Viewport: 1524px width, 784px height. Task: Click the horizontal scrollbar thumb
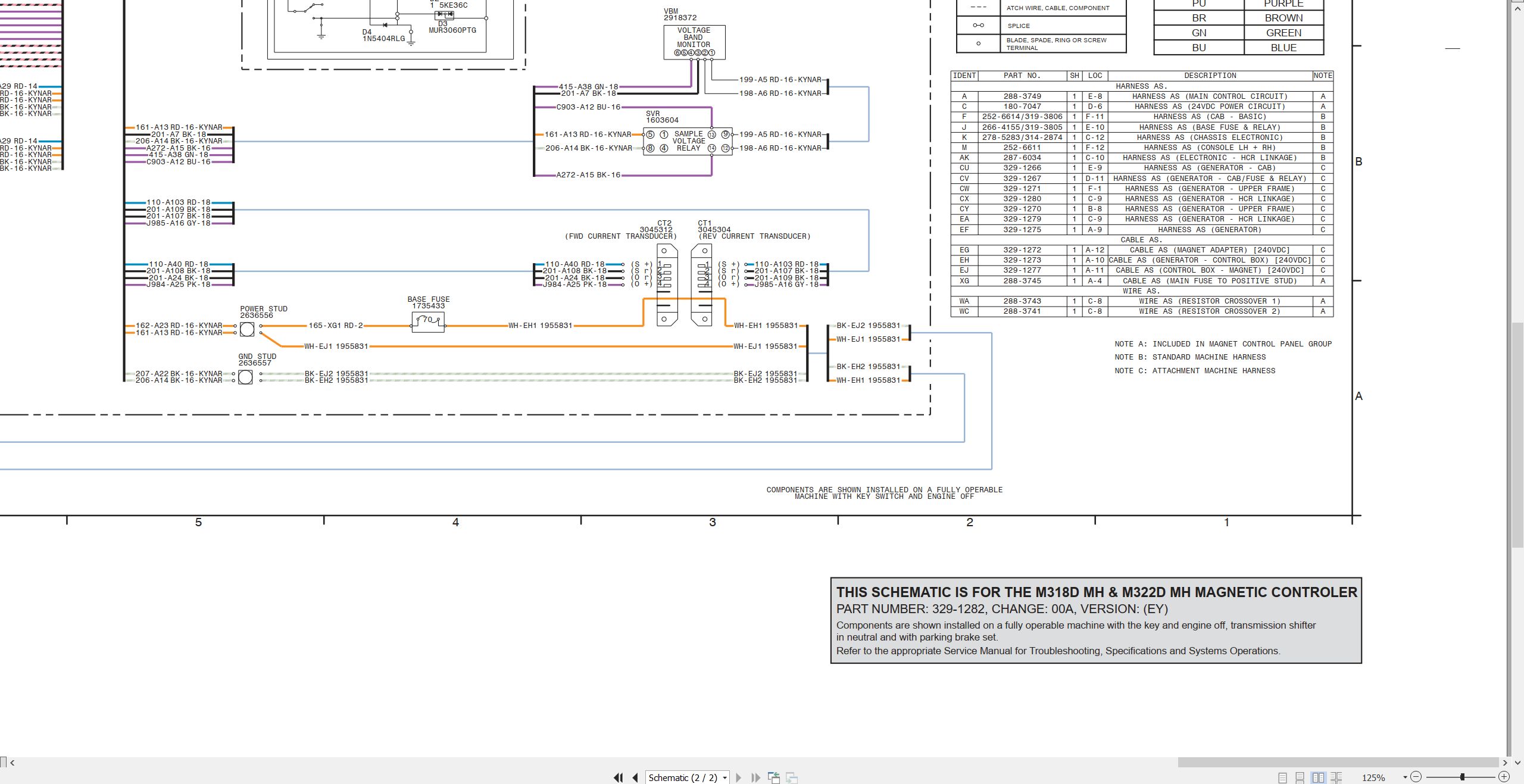coord(1338,763)
